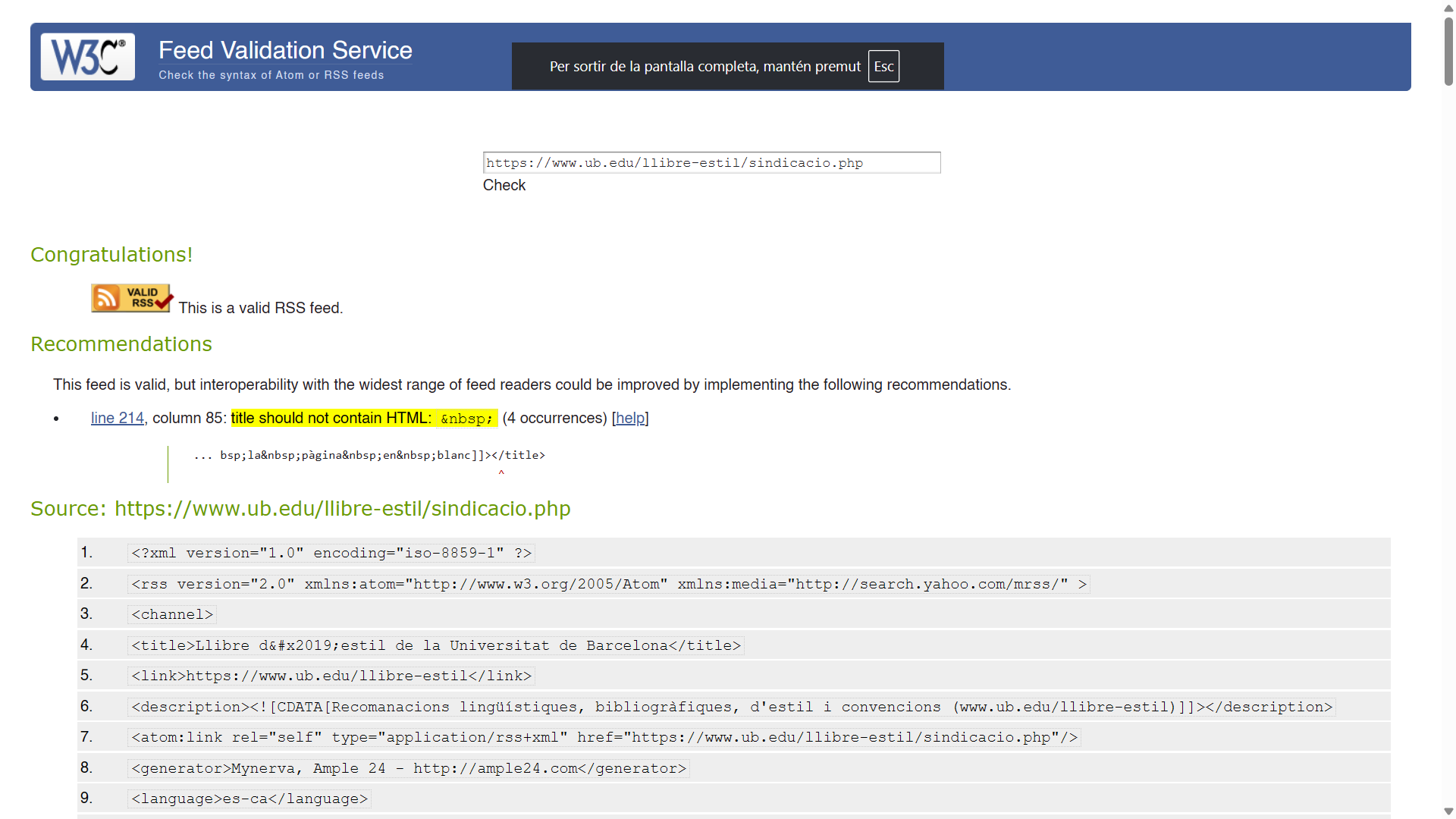Select source line 9 language element

point(249,799)
